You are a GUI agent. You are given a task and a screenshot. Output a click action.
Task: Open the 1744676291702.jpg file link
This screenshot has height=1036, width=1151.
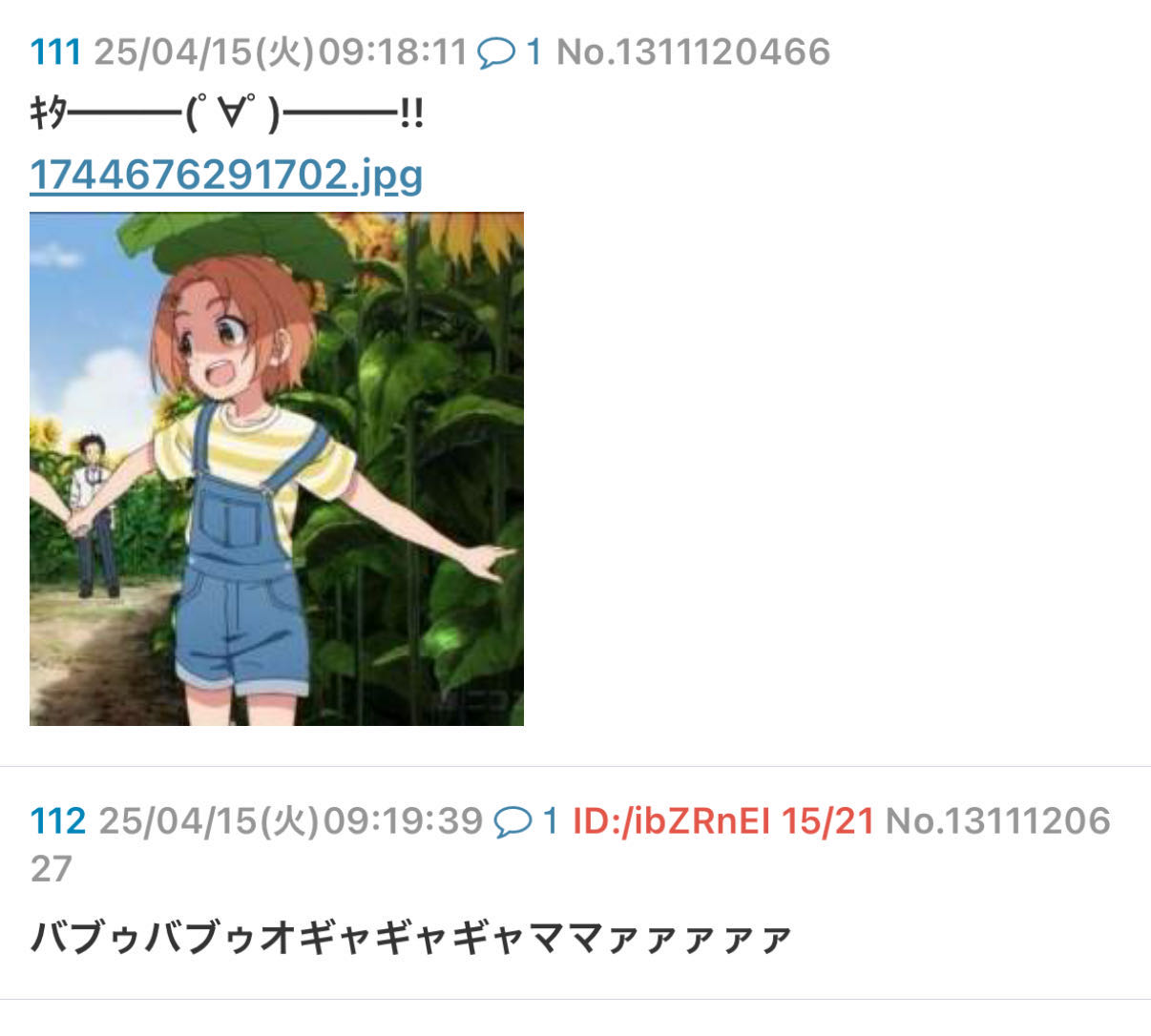click(226, 176)
